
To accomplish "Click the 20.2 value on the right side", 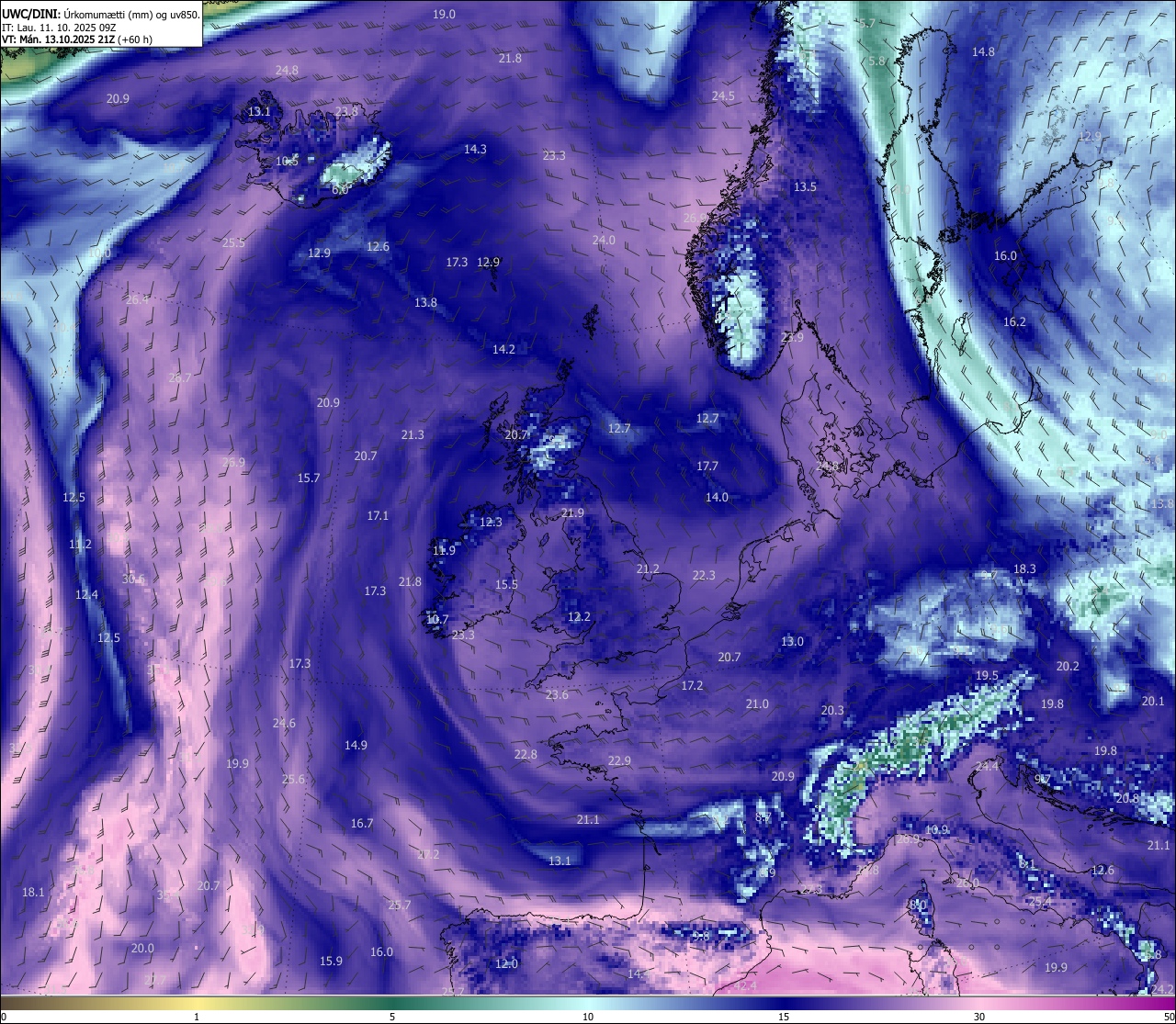I will 1068,666.
